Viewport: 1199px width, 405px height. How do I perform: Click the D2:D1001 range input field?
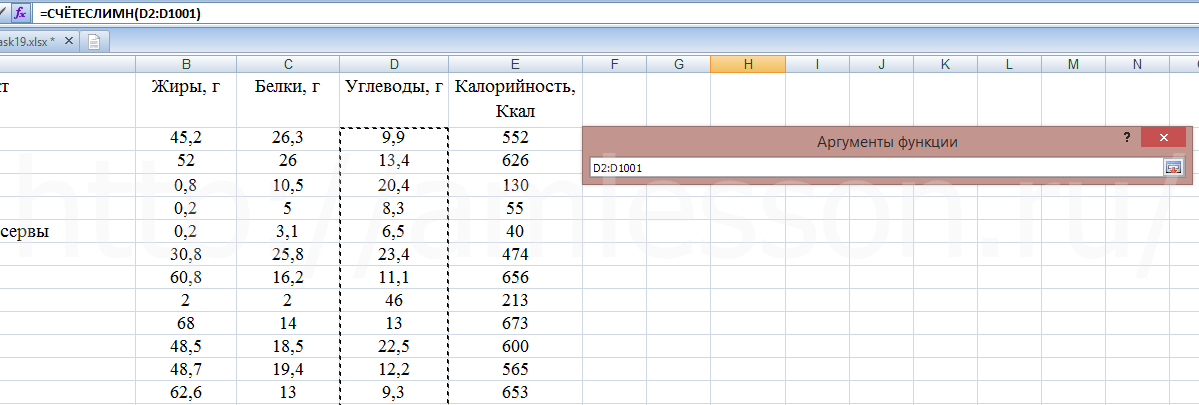[x=876, y=167]
